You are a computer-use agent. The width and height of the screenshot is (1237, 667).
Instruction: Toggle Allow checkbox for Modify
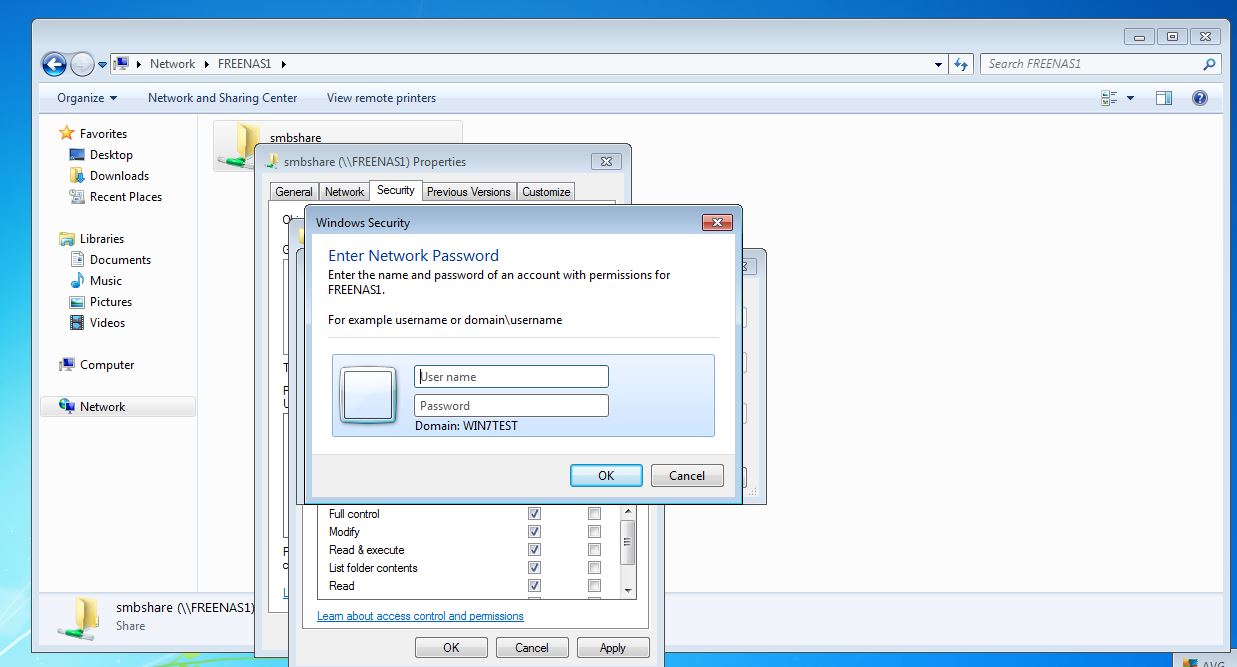pyautogui.click(x=535, y=532)
